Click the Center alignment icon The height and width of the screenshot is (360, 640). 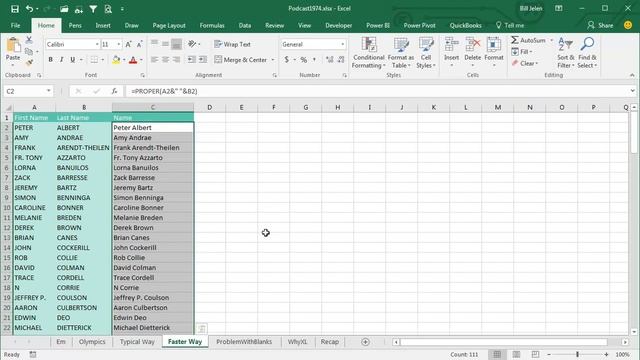click(x=165, y=60)
